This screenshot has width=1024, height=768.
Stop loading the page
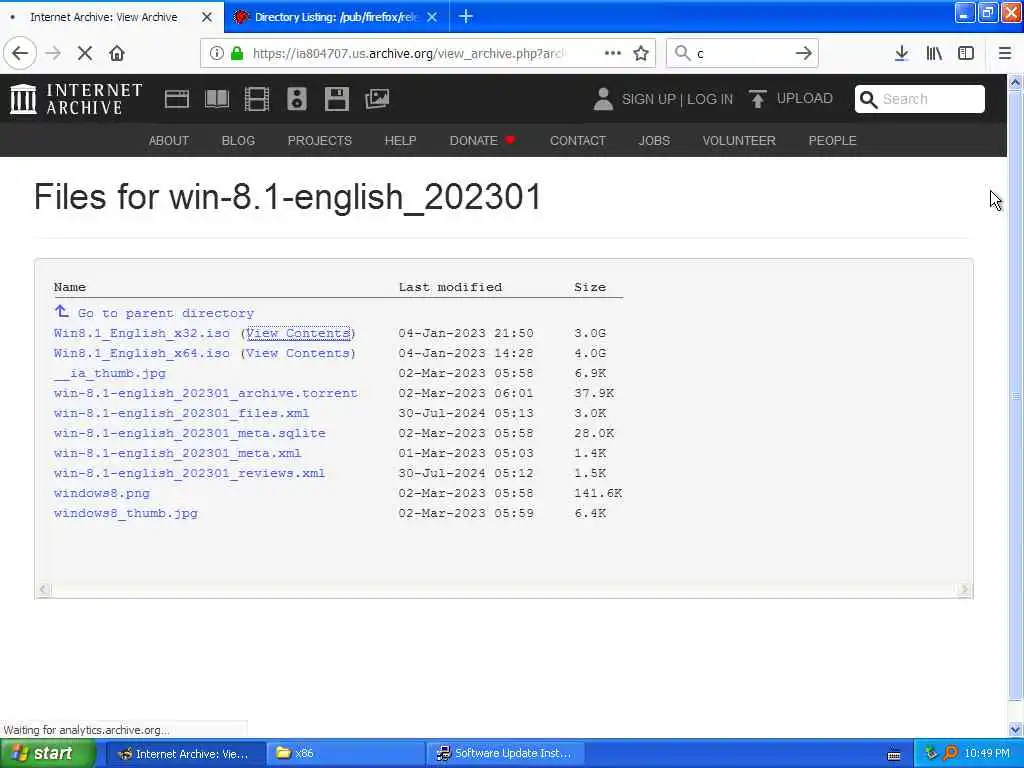(x=85, y=54)
